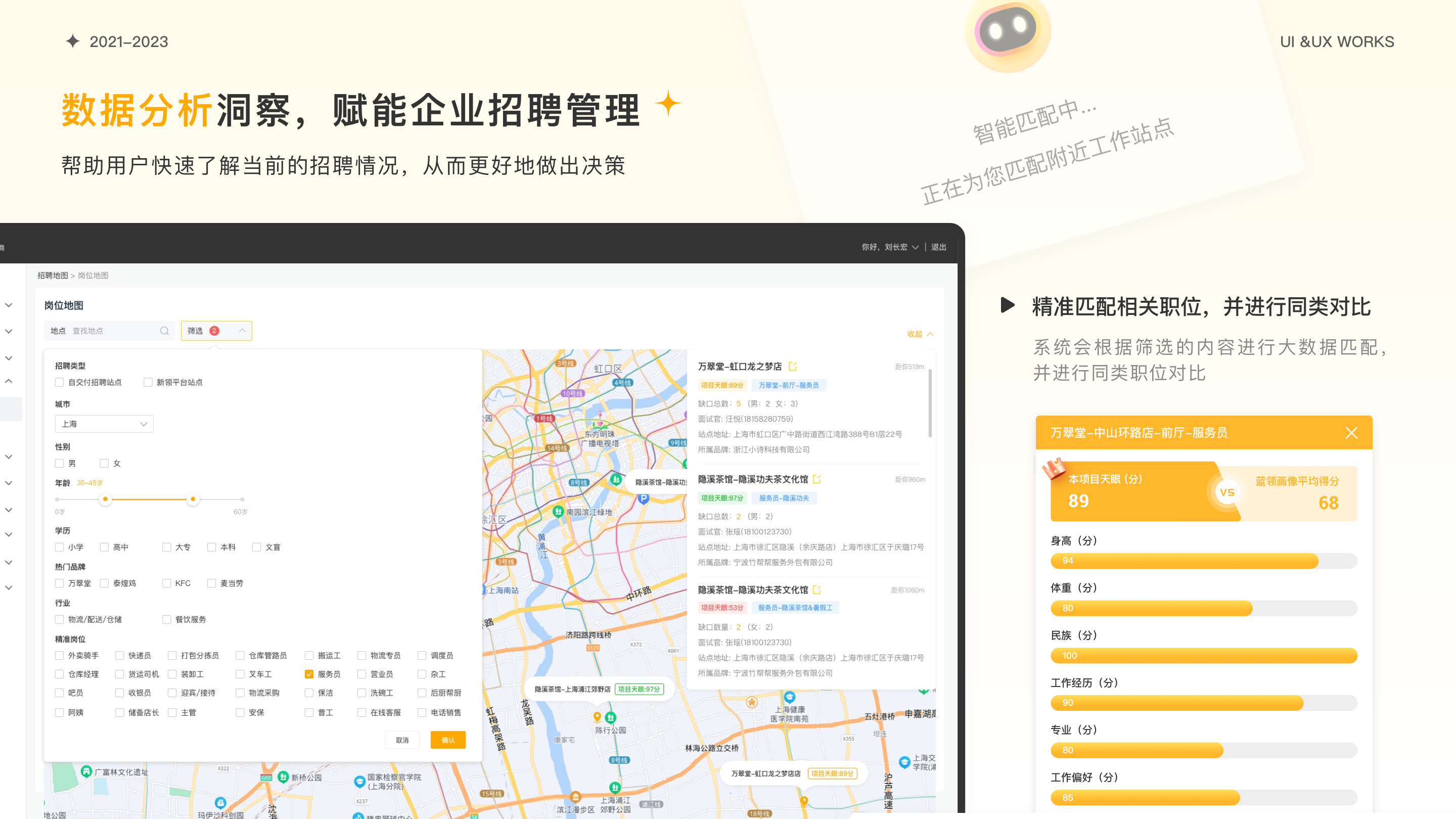The image size is (1456, 819).
Task: Click 服务员-隐溪功夫 tag
Action: pyautogui.click(x=784, y=498)
